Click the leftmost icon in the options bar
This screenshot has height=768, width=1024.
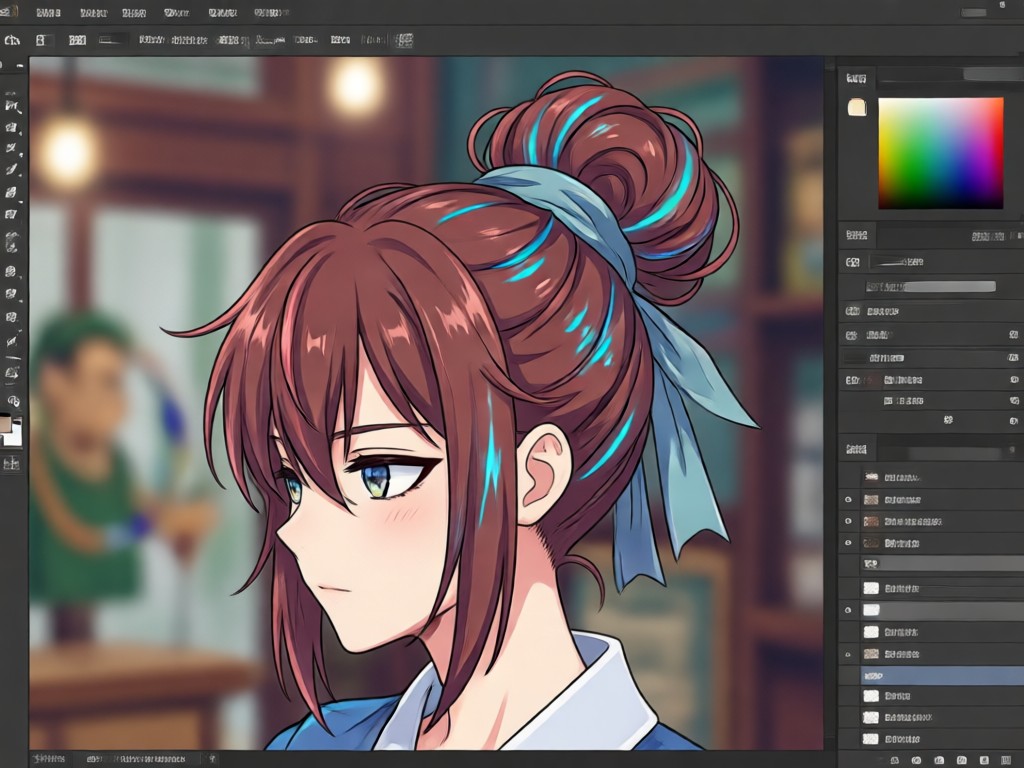[x=12, y=40]
